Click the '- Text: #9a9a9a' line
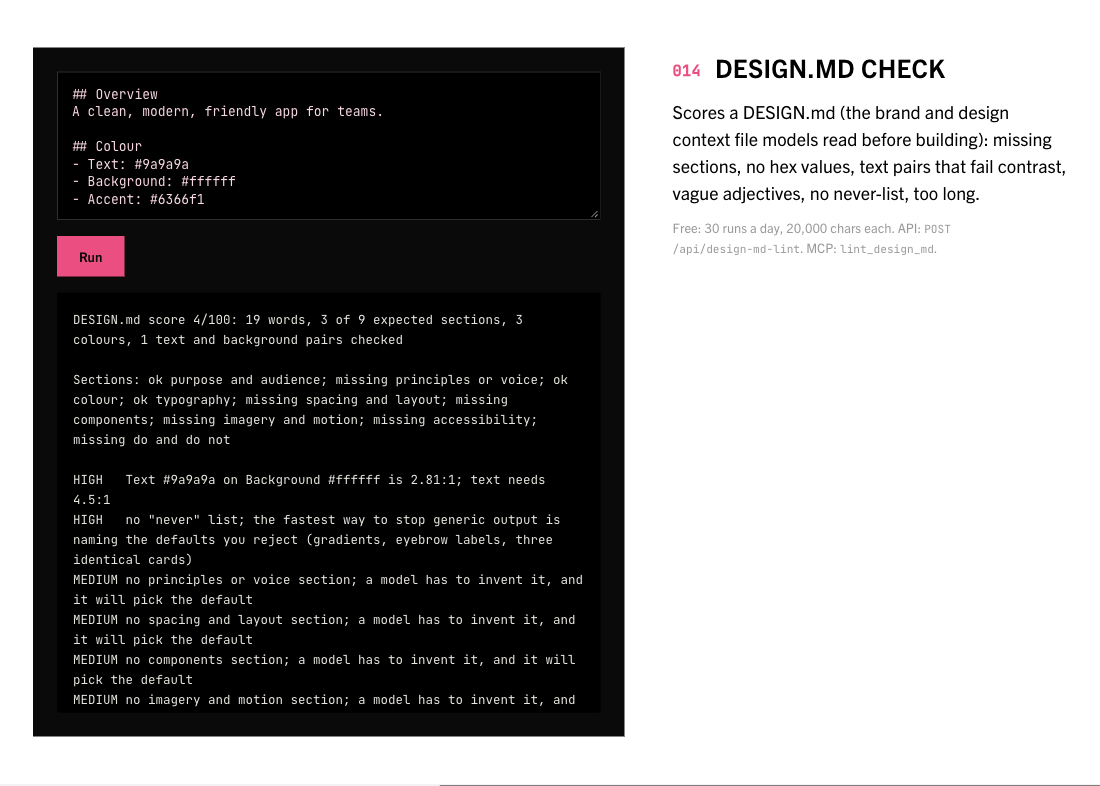Image resolution: width=1100 pixels, height=786 pixels. (x=130, y=164)
